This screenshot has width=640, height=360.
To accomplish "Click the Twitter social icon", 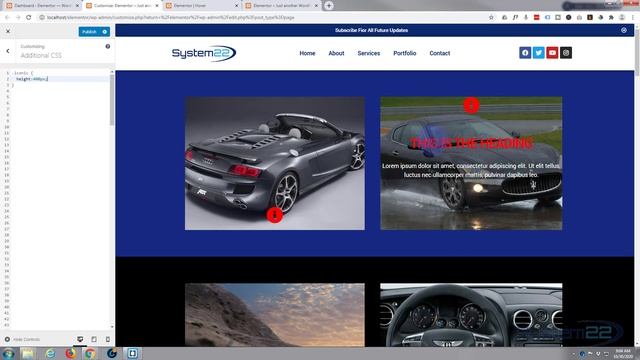I will 538,53.
